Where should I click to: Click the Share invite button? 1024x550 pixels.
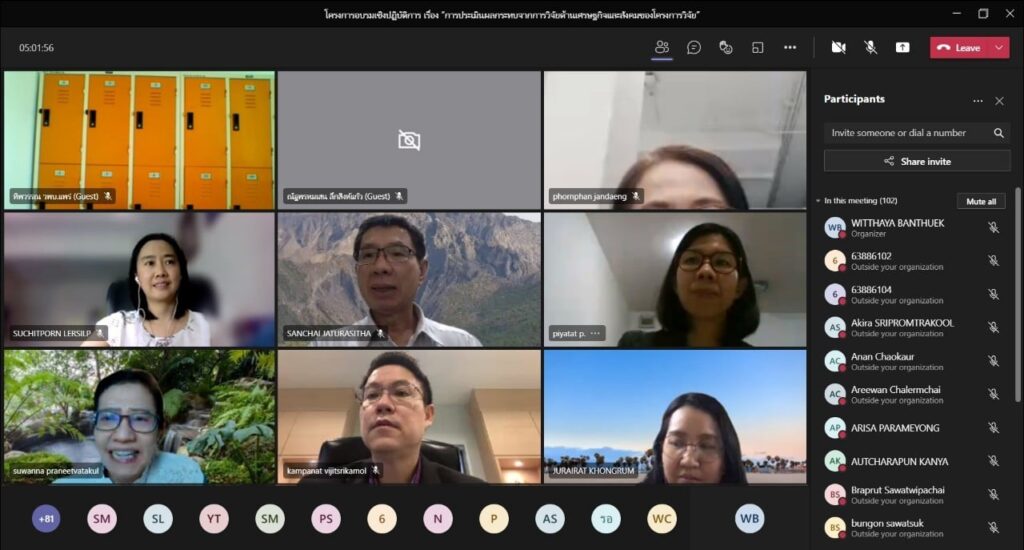[917, 161]
